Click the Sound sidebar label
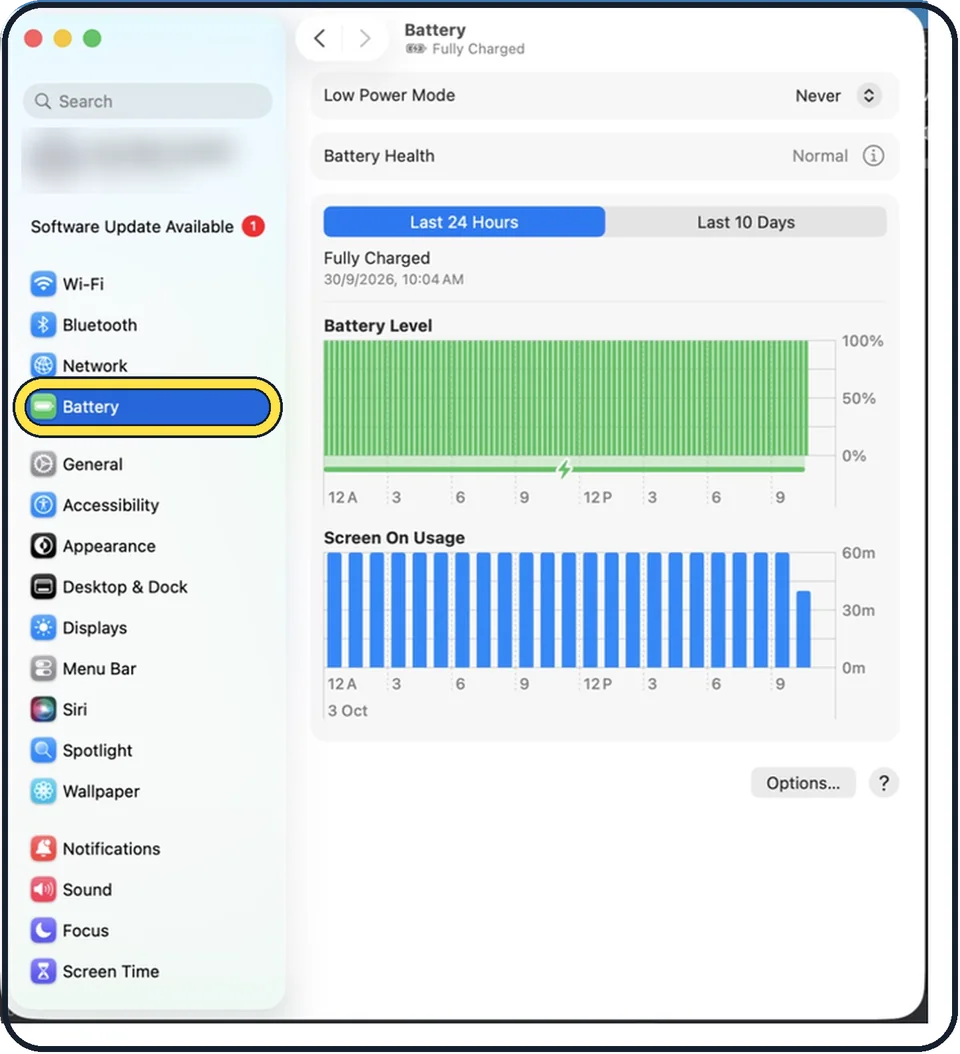Image resolution: width=960 pixels, height=1054 pixels. [x=87, y=890]
